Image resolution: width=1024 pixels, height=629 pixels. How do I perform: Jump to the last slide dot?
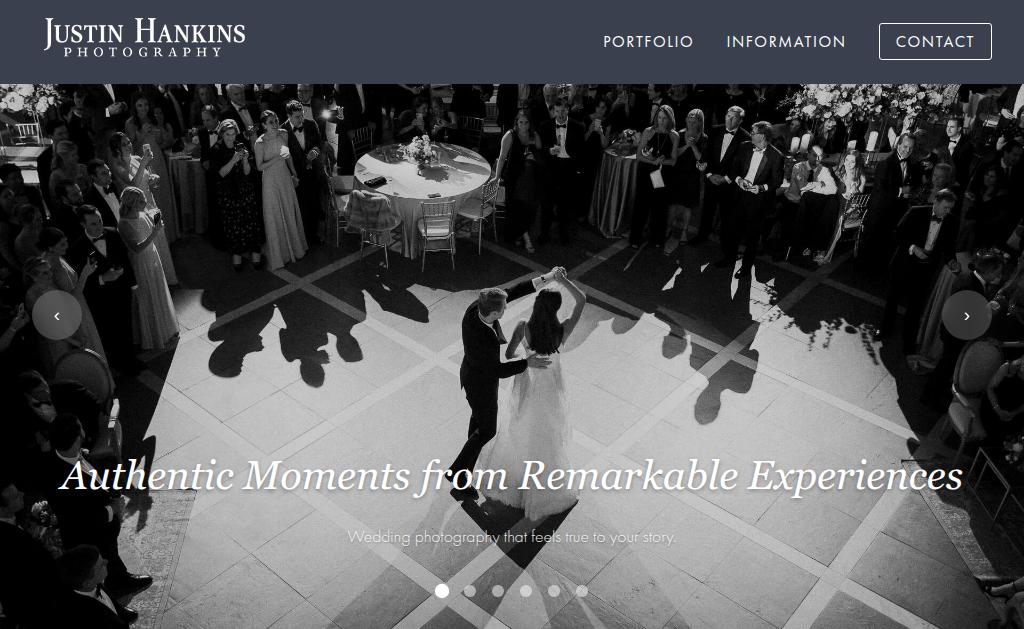click(x=581, y=591)
